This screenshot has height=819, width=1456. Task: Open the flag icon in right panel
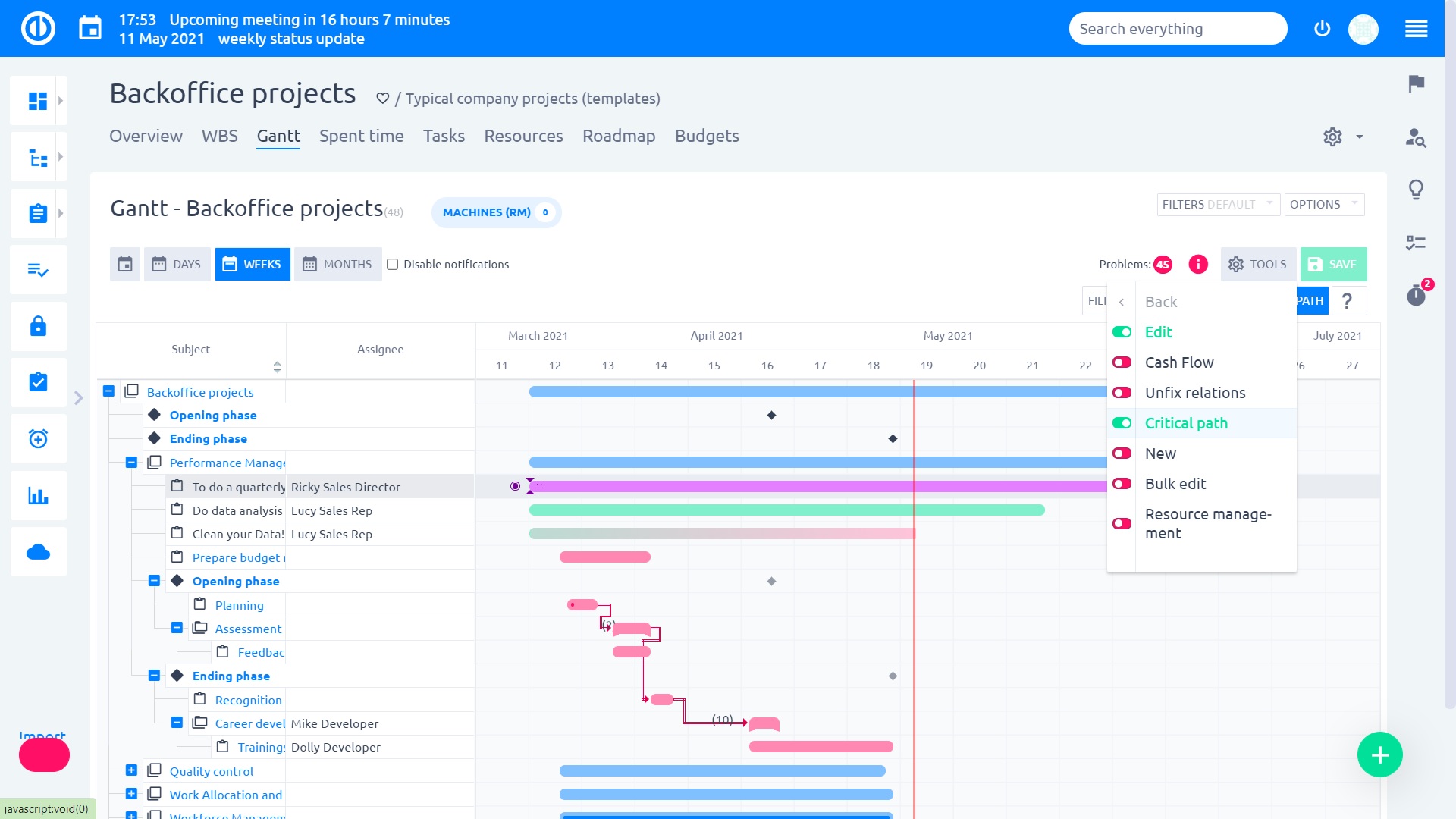[1416, 83]
